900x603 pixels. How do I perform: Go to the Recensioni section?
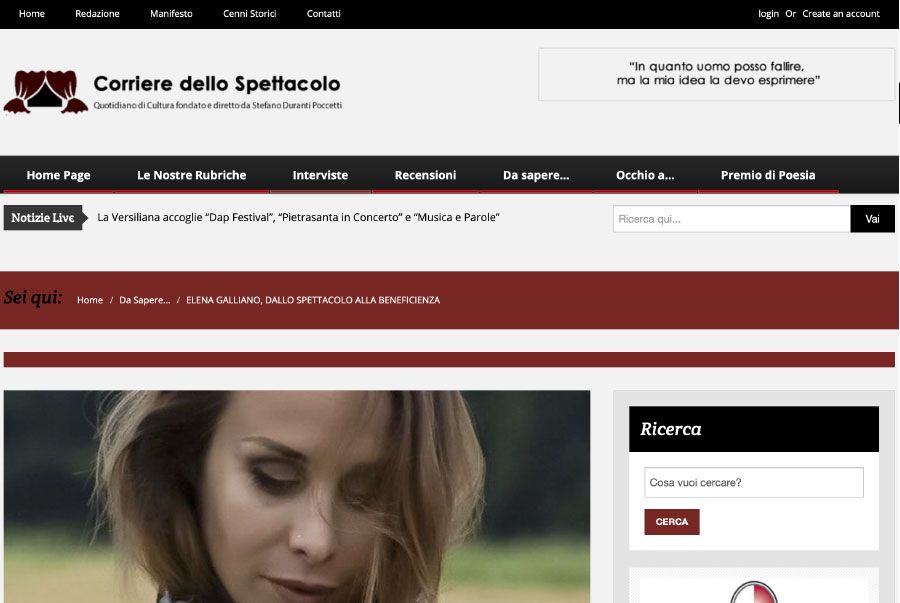[425, 175]
